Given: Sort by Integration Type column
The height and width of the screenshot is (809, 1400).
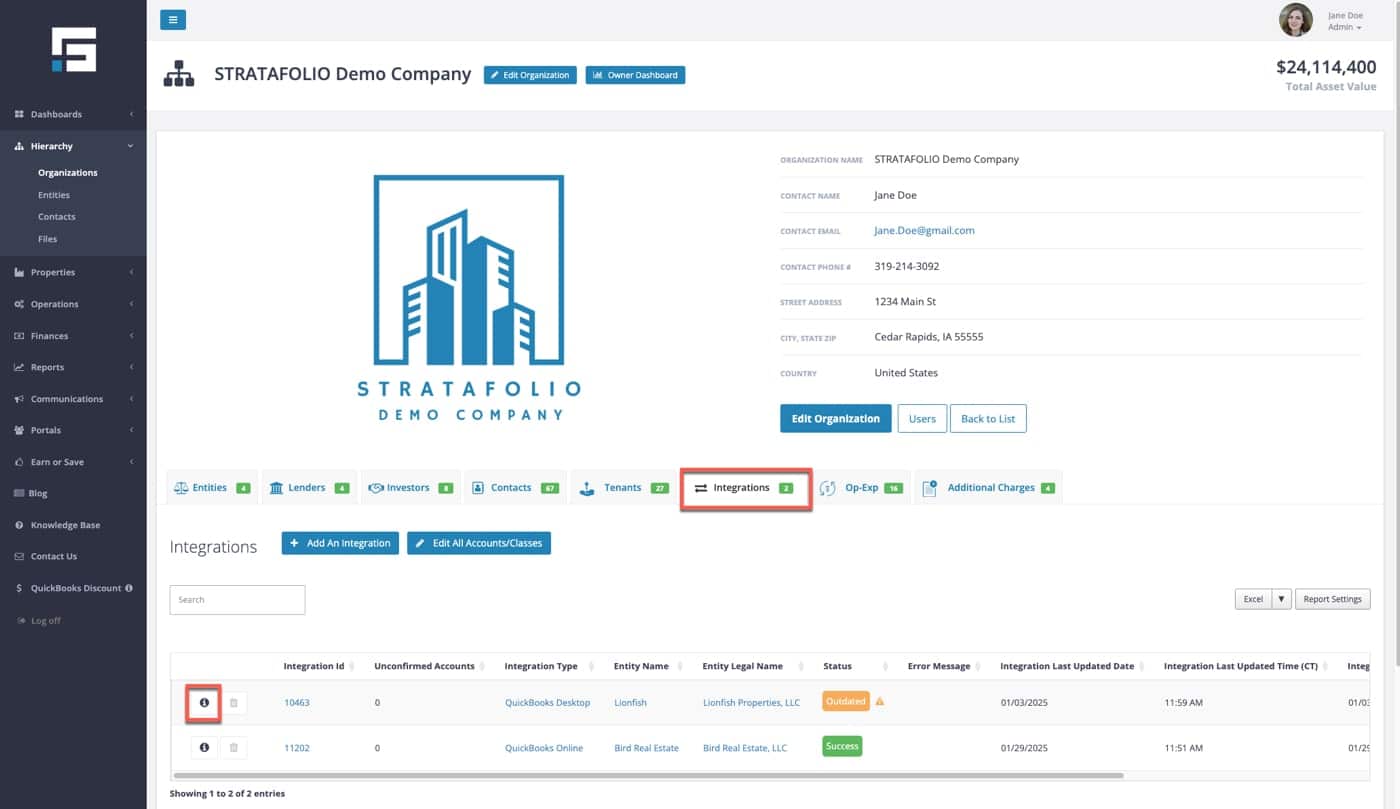Looking at the screenshot, I should 548,666.
